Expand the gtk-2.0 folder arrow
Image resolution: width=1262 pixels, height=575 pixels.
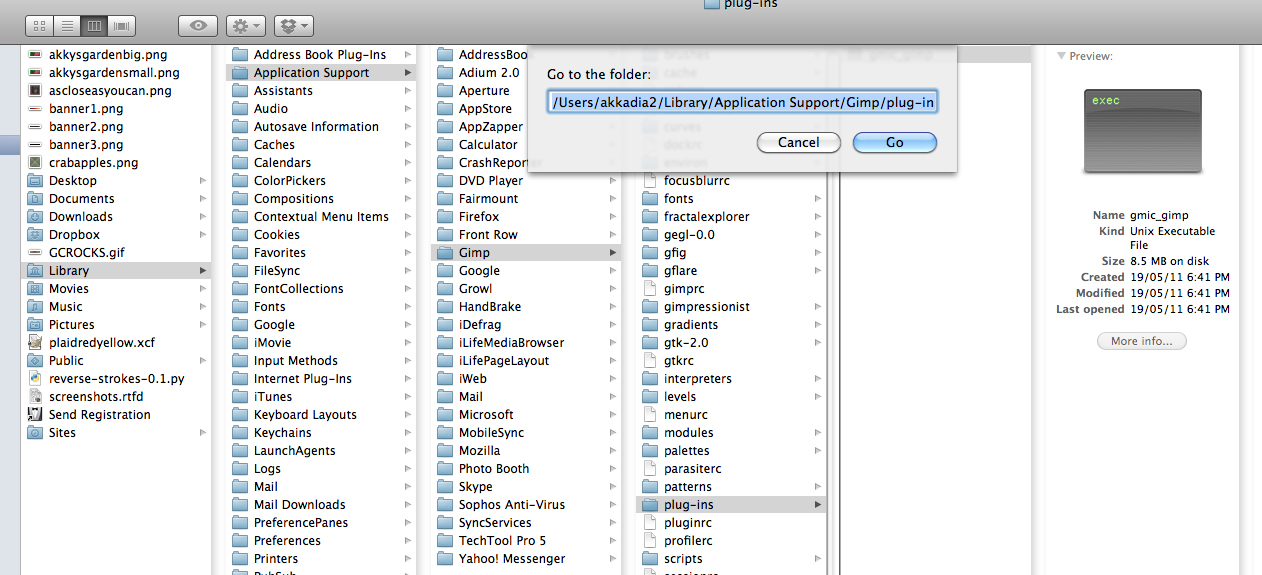[x=818, y=343]
